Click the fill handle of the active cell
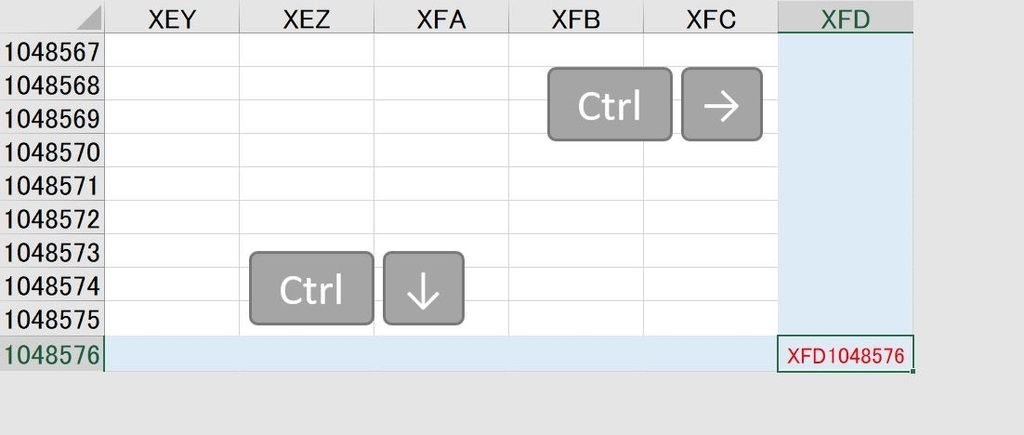Screen dimensions: 1024x435 tap(912, 372)
